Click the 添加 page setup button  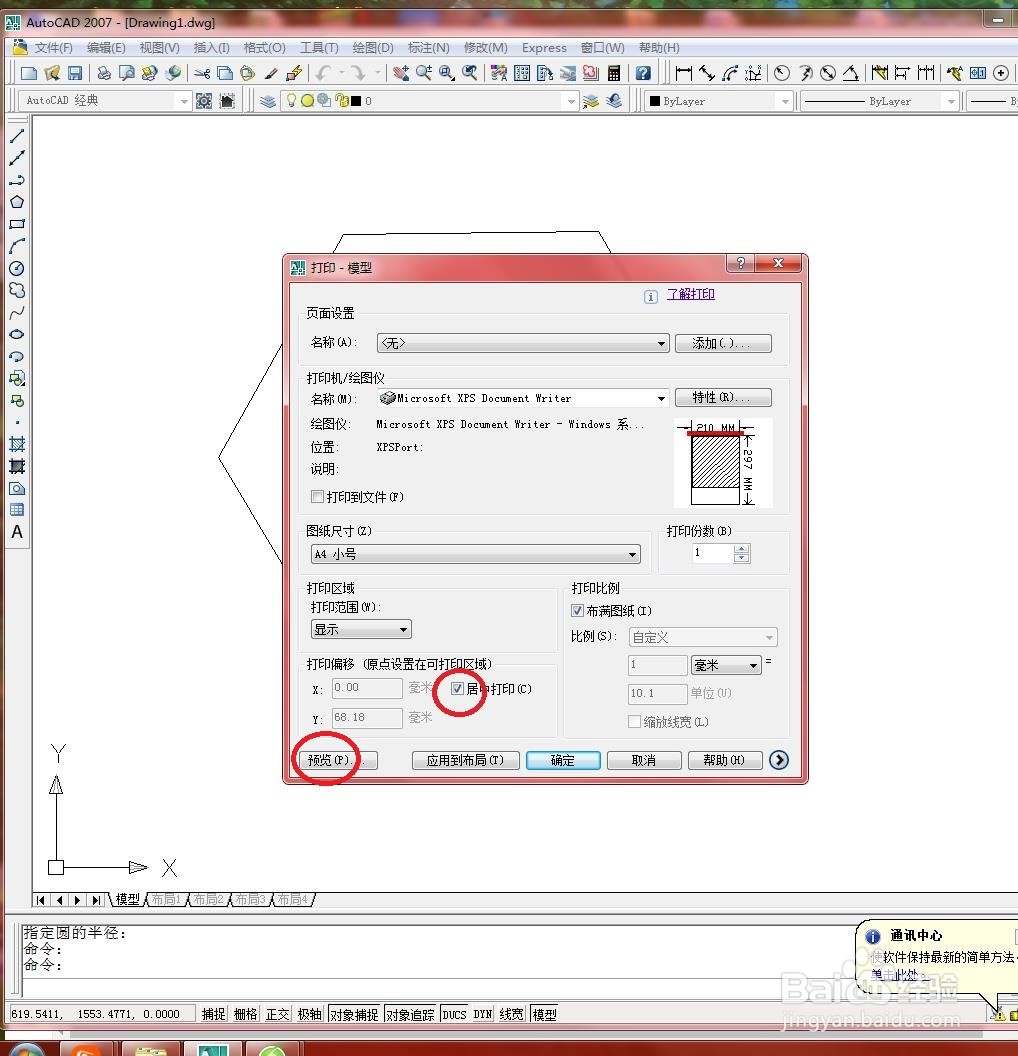coord(722,343)
